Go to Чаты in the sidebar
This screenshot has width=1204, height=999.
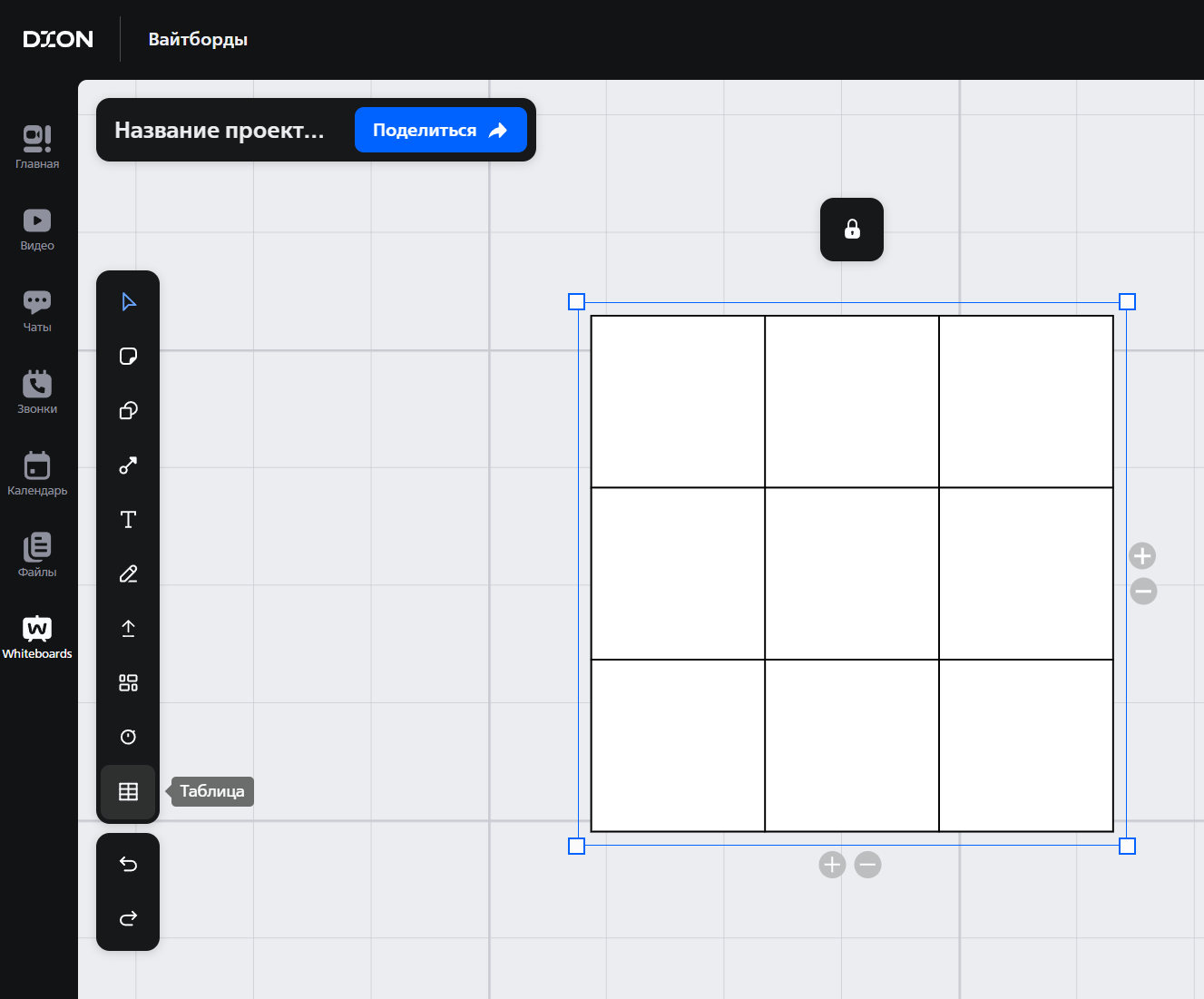coord(37,311)
